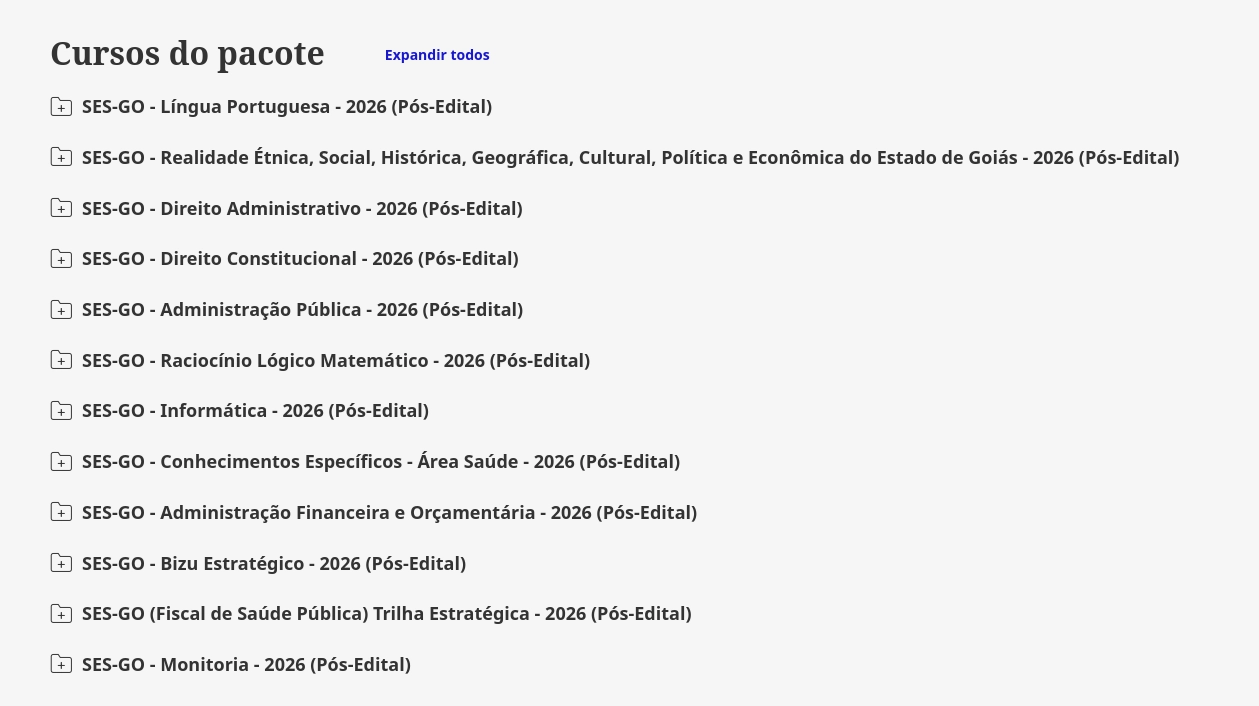Click folder-plus icon next to Bizu Estratégico
This screenshot has height=706, width=1259.
click(61, 563)
